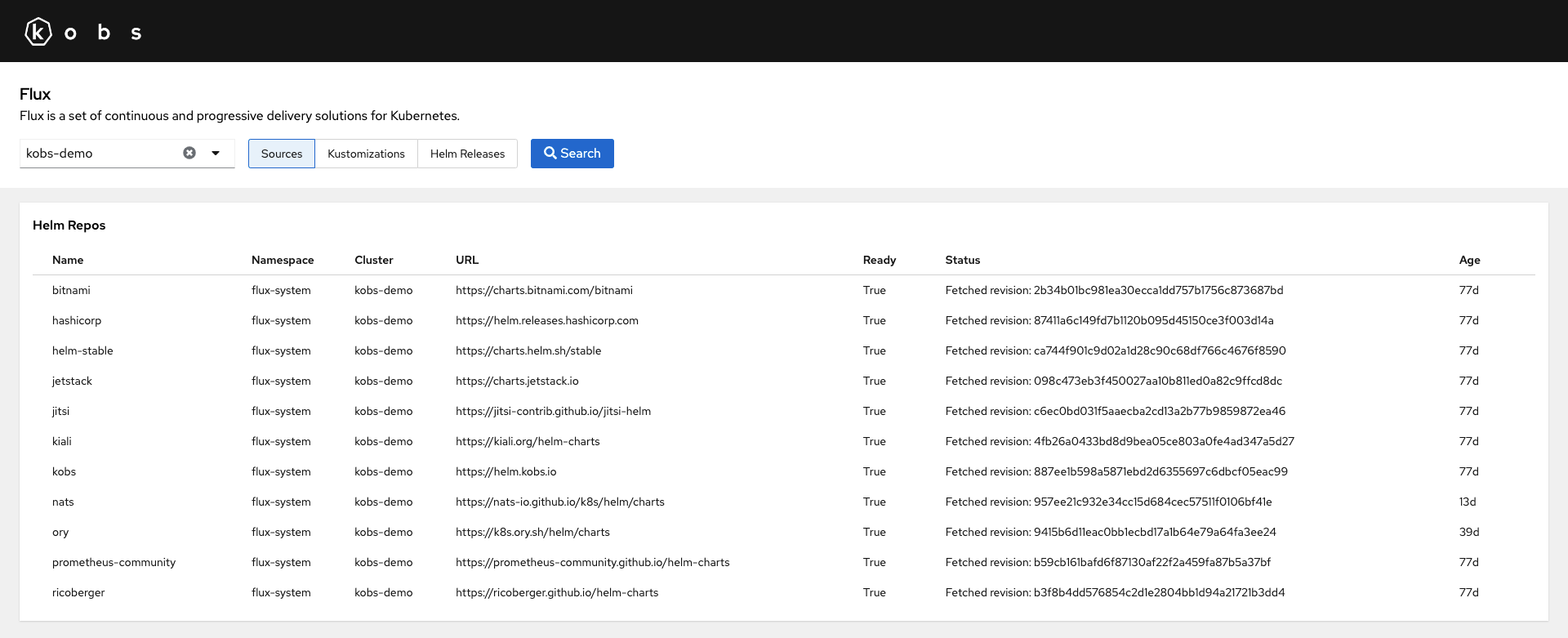The height and width of the screenshot is (638, 1568).
Task: Click the Ready column header
Action: [880, 260]
